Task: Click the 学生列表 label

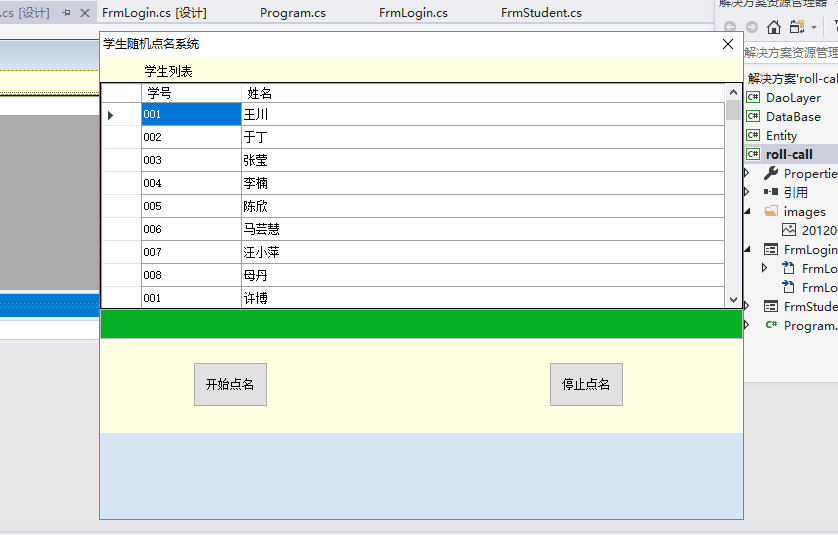Action: click(168, 71)
